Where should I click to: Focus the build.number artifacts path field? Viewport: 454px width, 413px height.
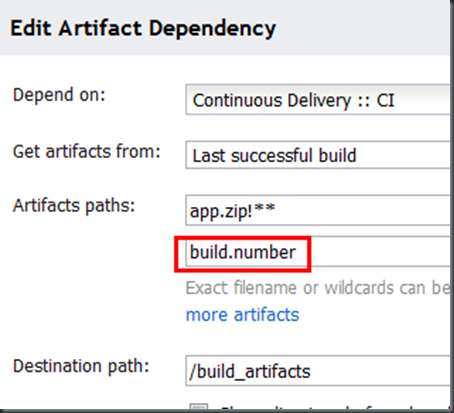click(x=318, y=252)
